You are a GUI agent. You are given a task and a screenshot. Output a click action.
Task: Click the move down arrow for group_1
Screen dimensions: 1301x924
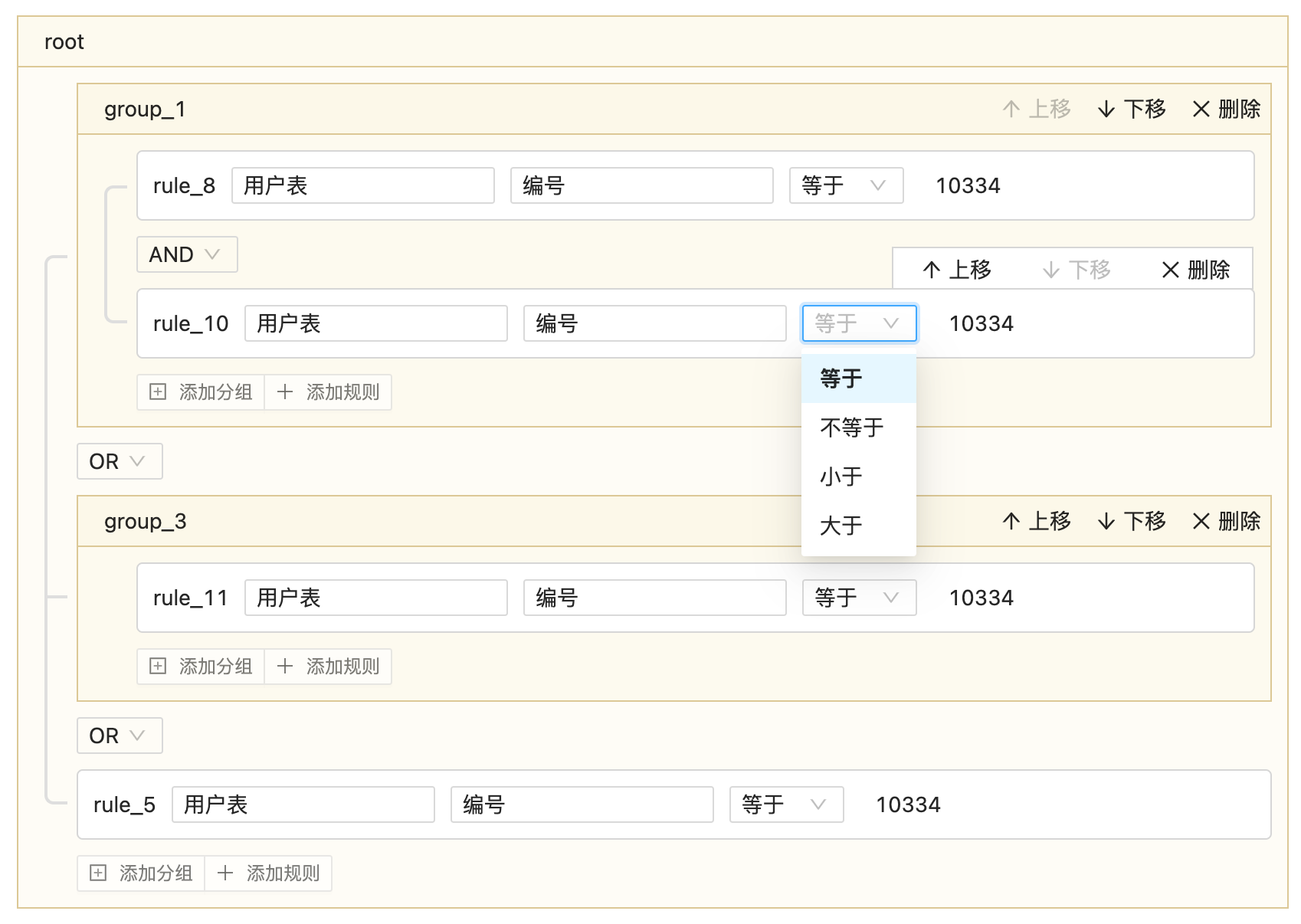pos(1106,110)
